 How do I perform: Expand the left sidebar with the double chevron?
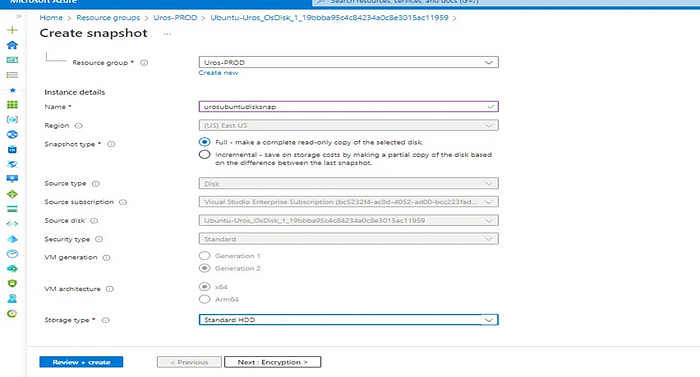pyautogui.click(x=19, y=17)
